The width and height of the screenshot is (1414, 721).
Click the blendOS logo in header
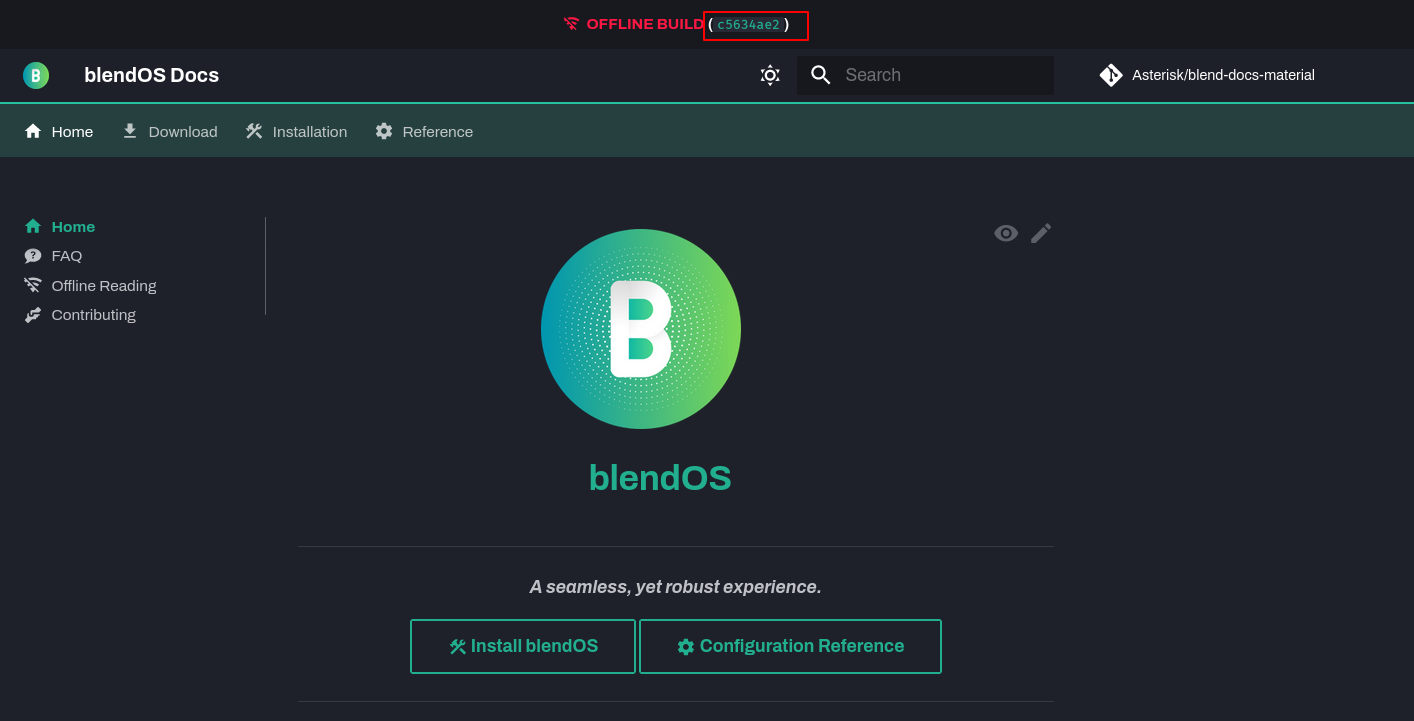(36, 75)
